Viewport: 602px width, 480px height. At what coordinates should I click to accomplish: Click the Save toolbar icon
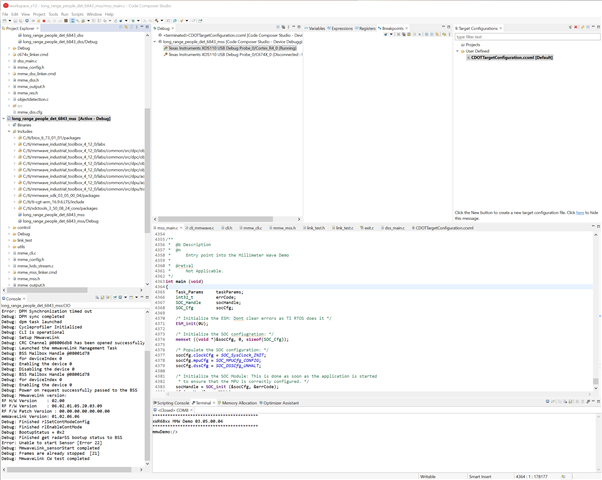click(x=15, y=21)
